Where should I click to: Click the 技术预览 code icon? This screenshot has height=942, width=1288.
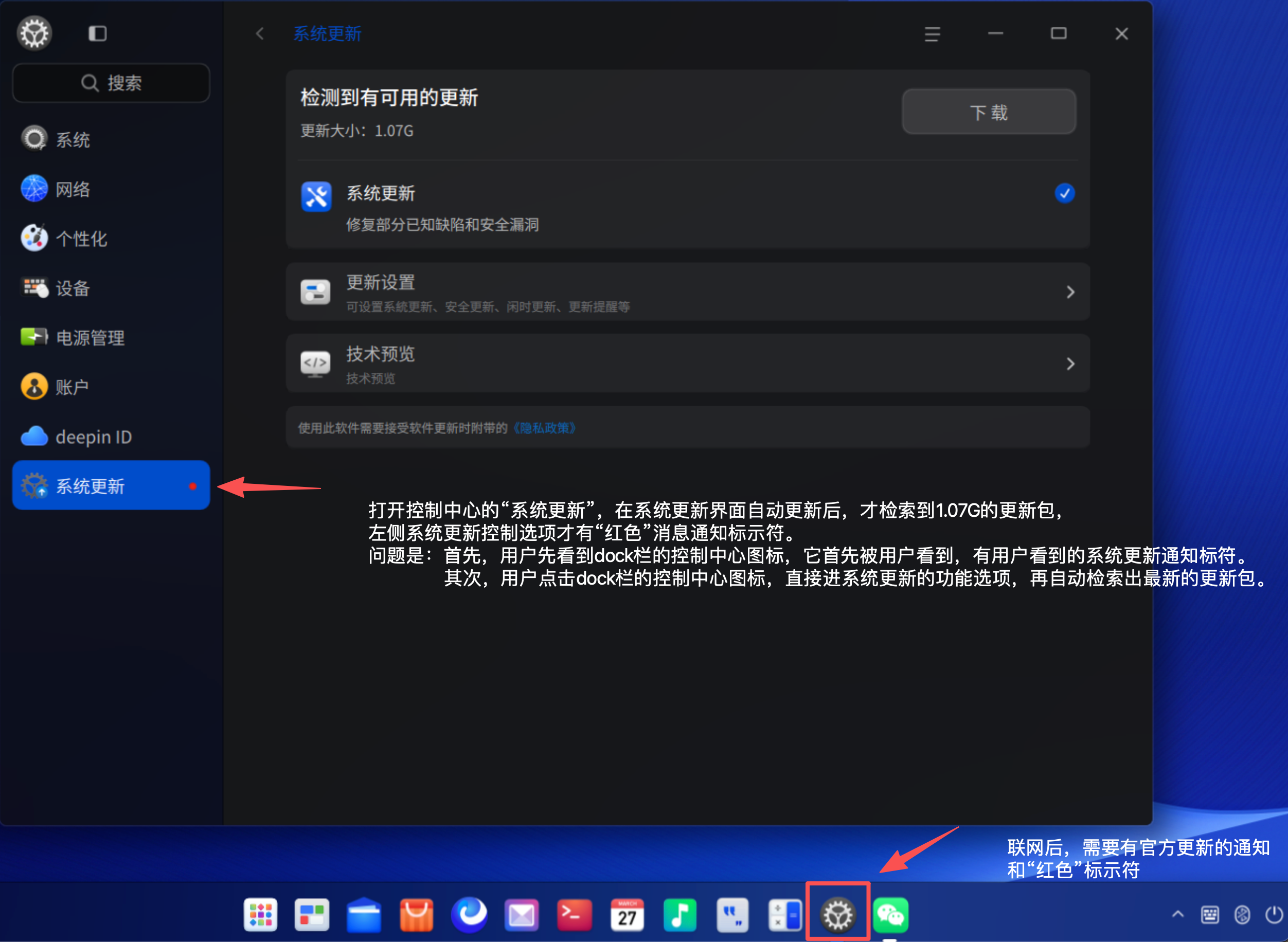315,364
